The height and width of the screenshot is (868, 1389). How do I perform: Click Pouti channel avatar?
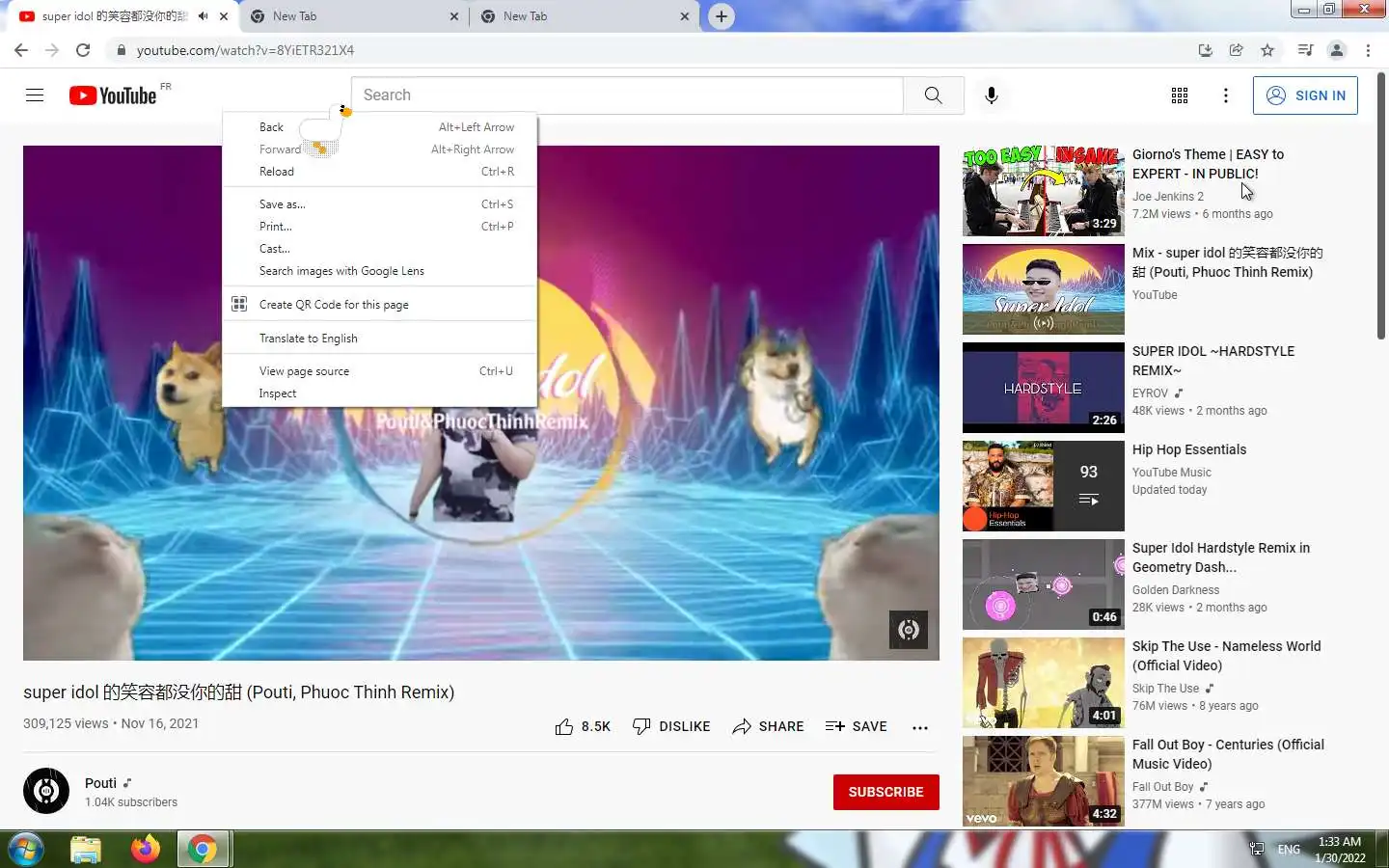click(46, 791)
